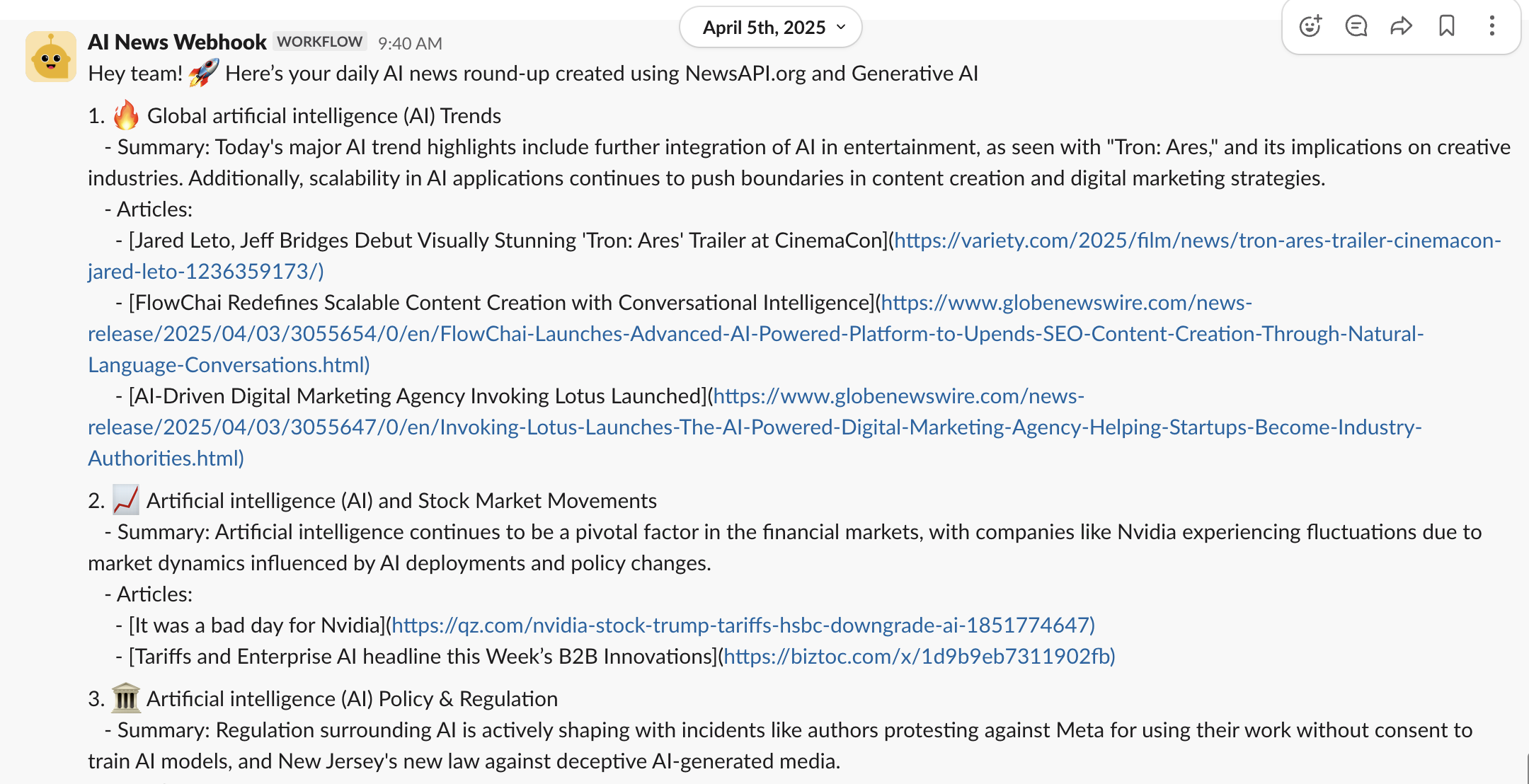Open the Invoking Lotus globenewswire link
The width and height of the screenshot is (1529, 784).
click(755, 427)
